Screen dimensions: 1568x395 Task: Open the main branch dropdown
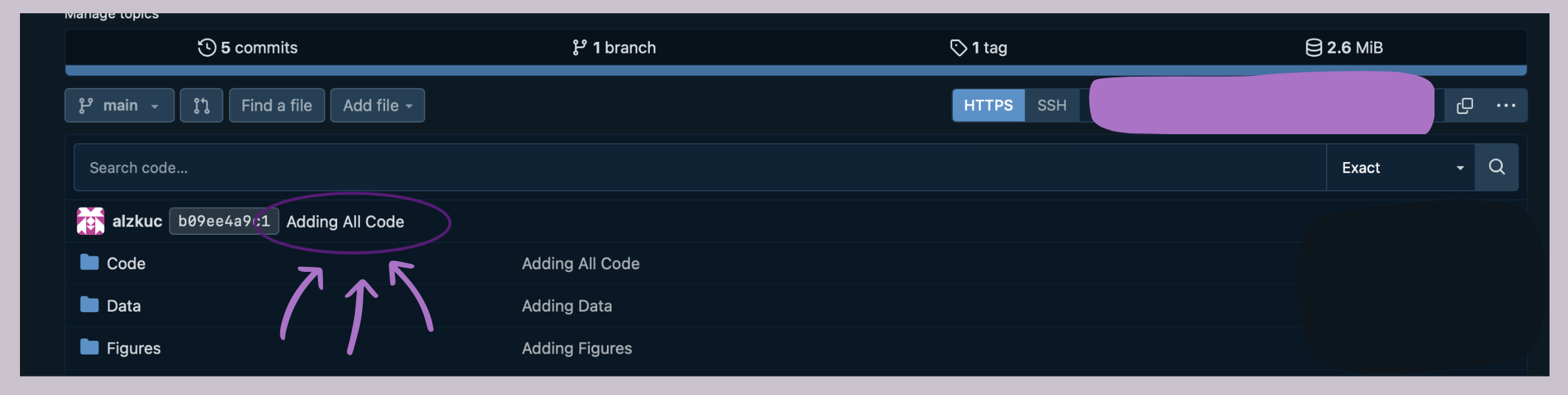119,105
